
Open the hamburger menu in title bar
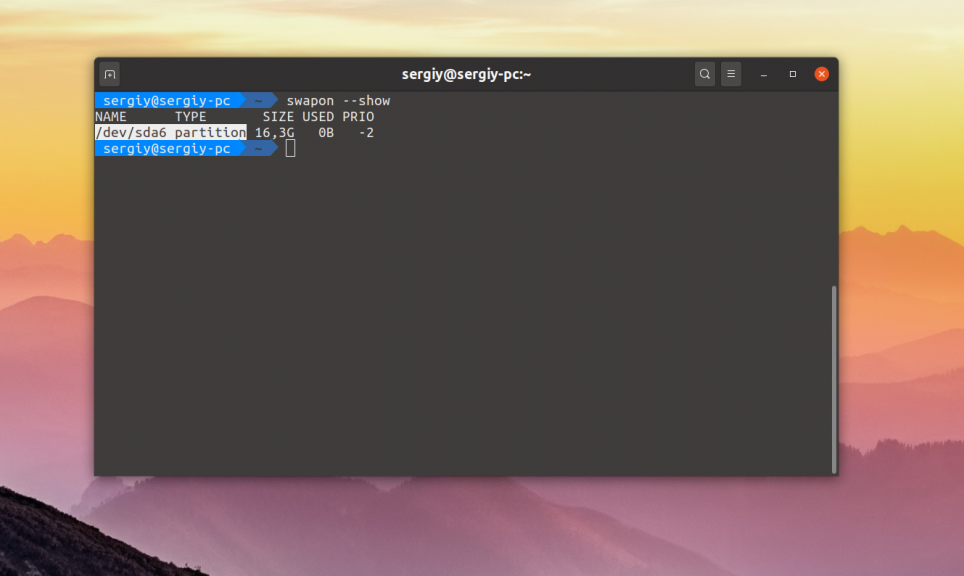pyautogui.click(x=731, y=74)
